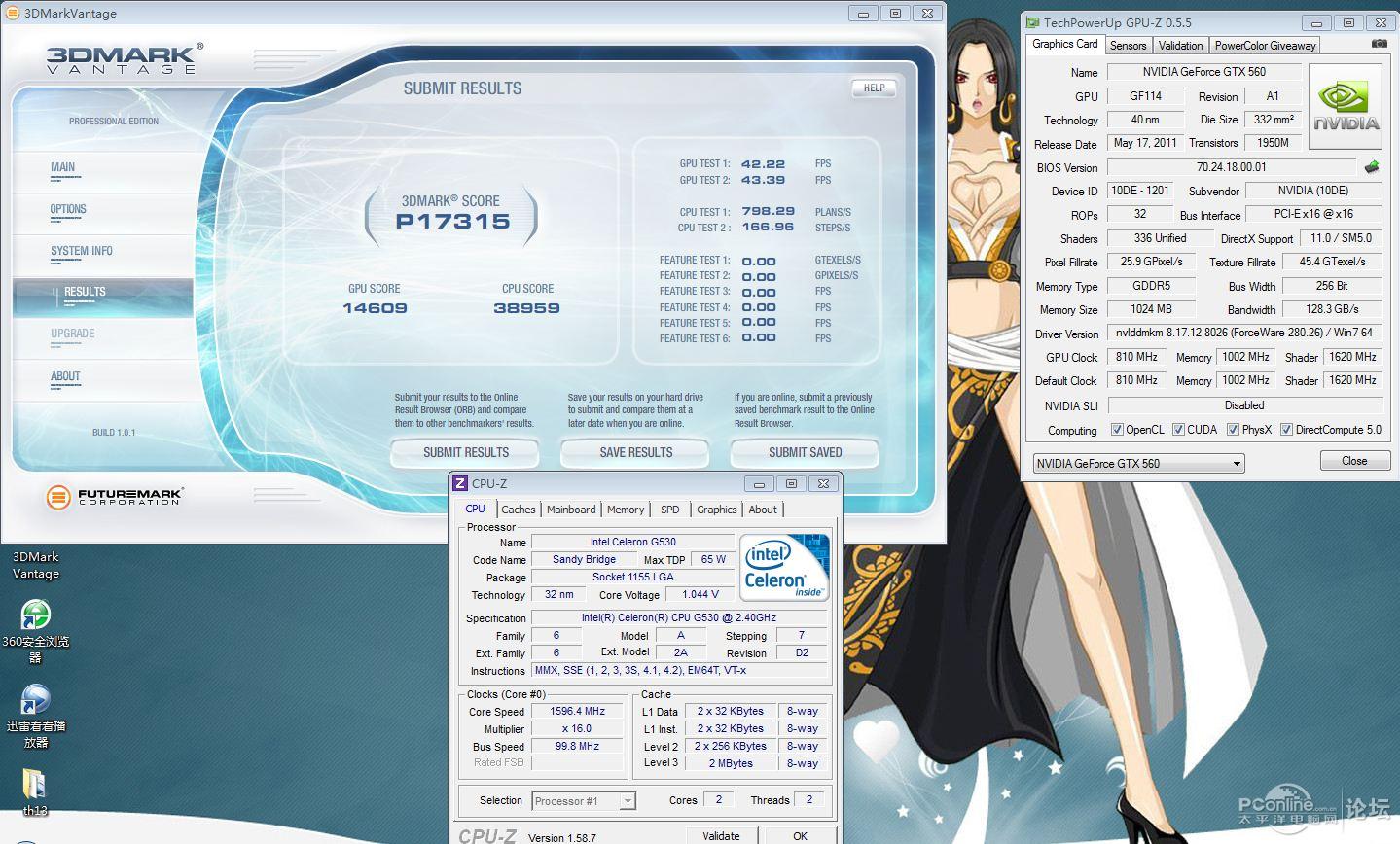Toggle the PhysX checkbox in GPU-Z

coord(1233,430)
